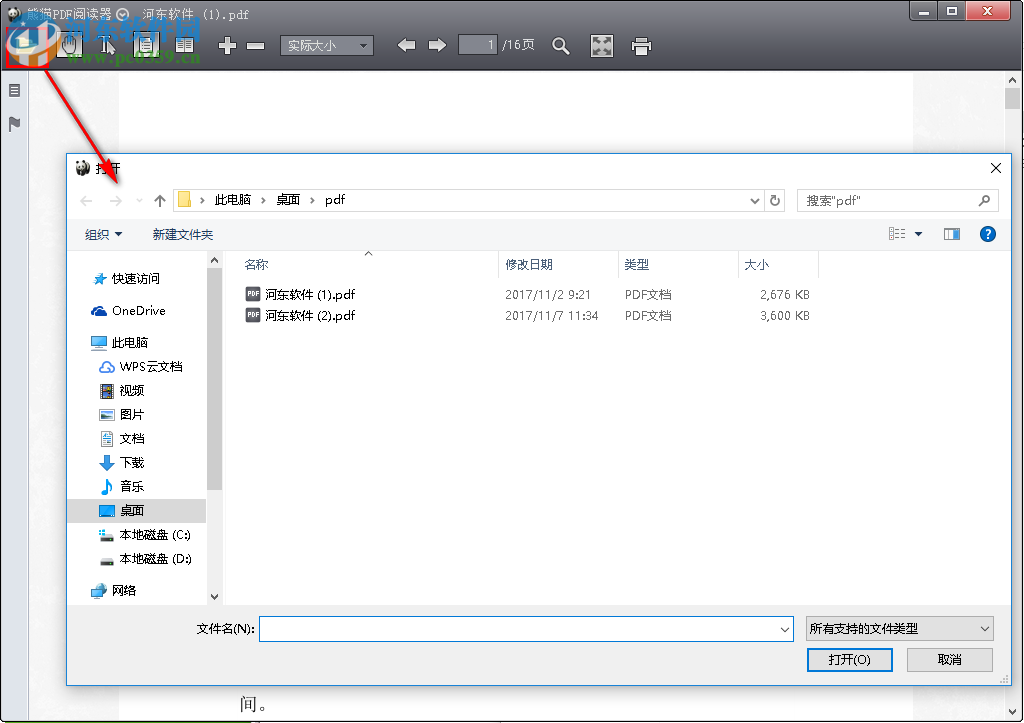This screenshot has height=723, width=1024.
Task: Go to next page arrow
Action: coord(437,45)
